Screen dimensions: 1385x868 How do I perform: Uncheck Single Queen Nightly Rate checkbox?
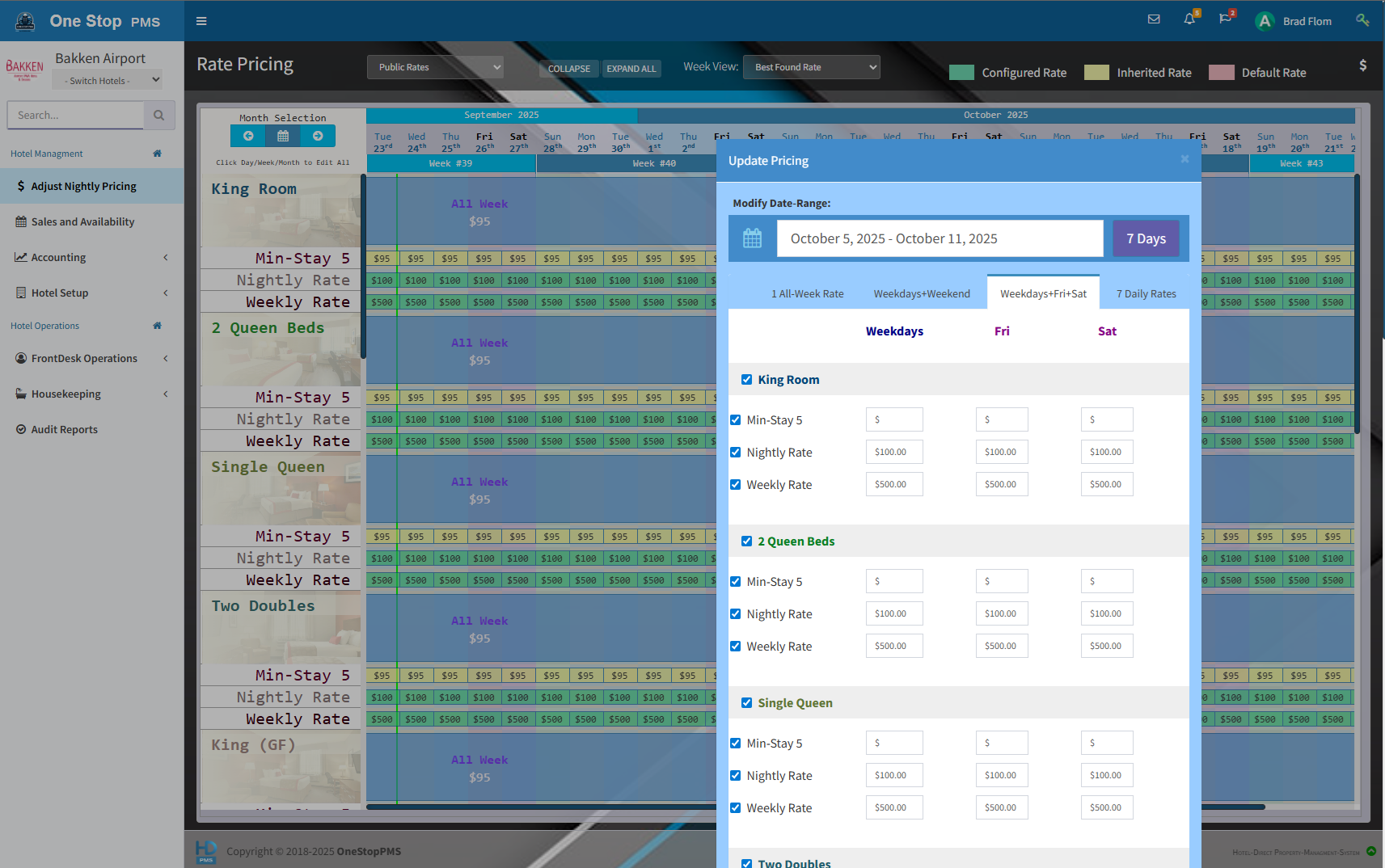coord(735,776)
